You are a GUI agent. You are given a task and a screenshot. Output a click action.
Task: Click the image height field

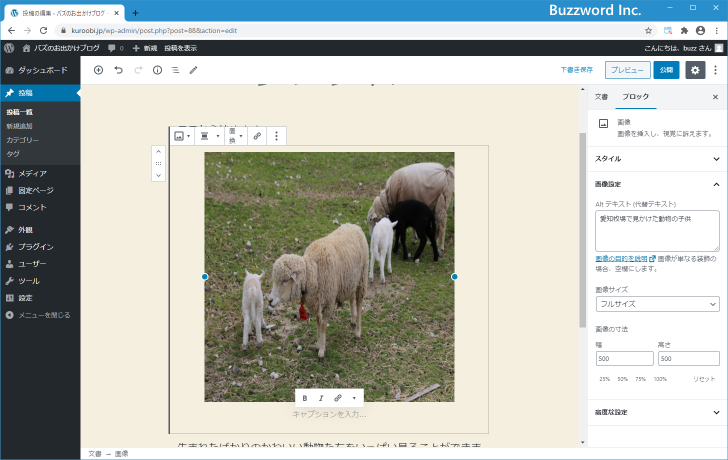[689, 358]
